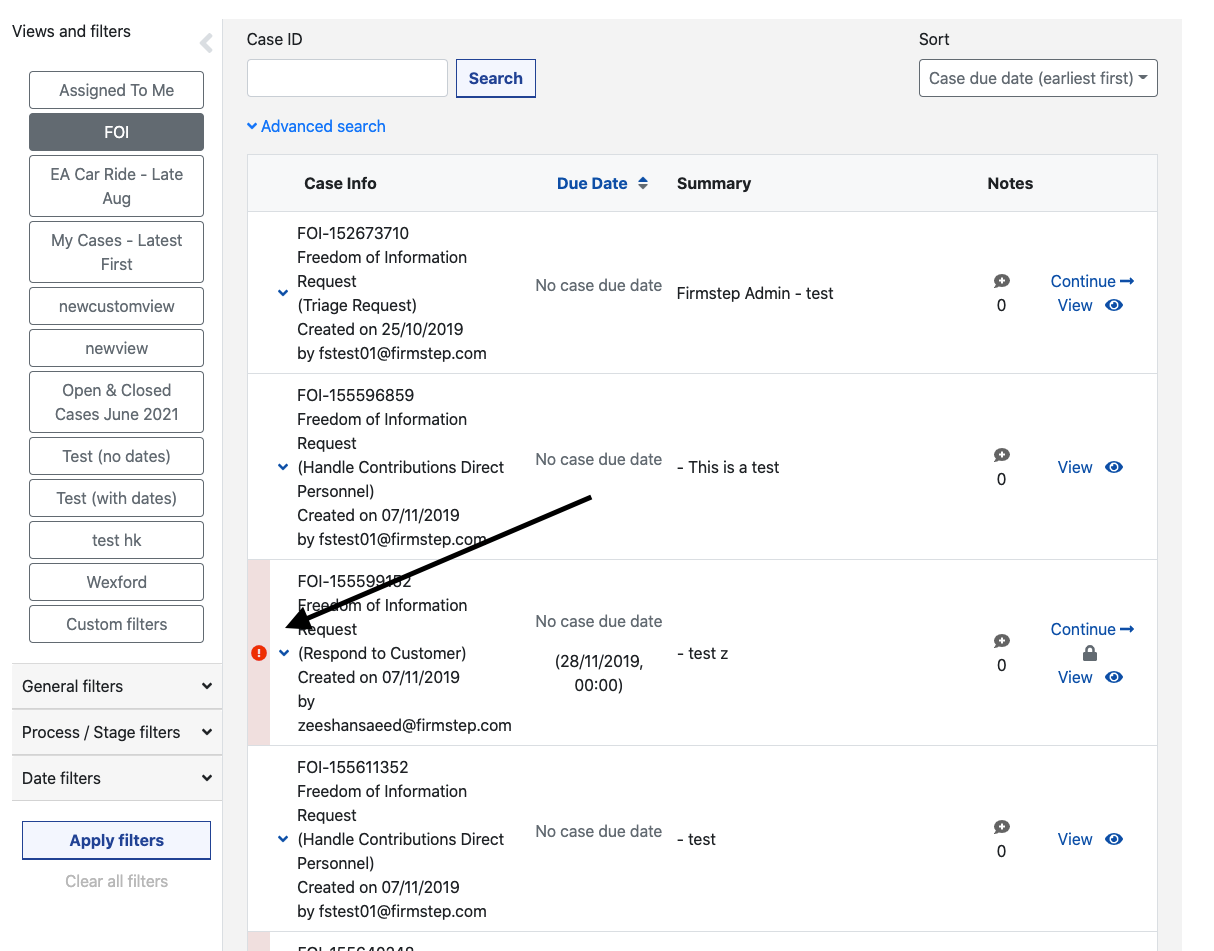Collapse the Views and filters sidebar
Image resolution: width=1214 pixels, height=951 pixels.
(x=206, y=43)
